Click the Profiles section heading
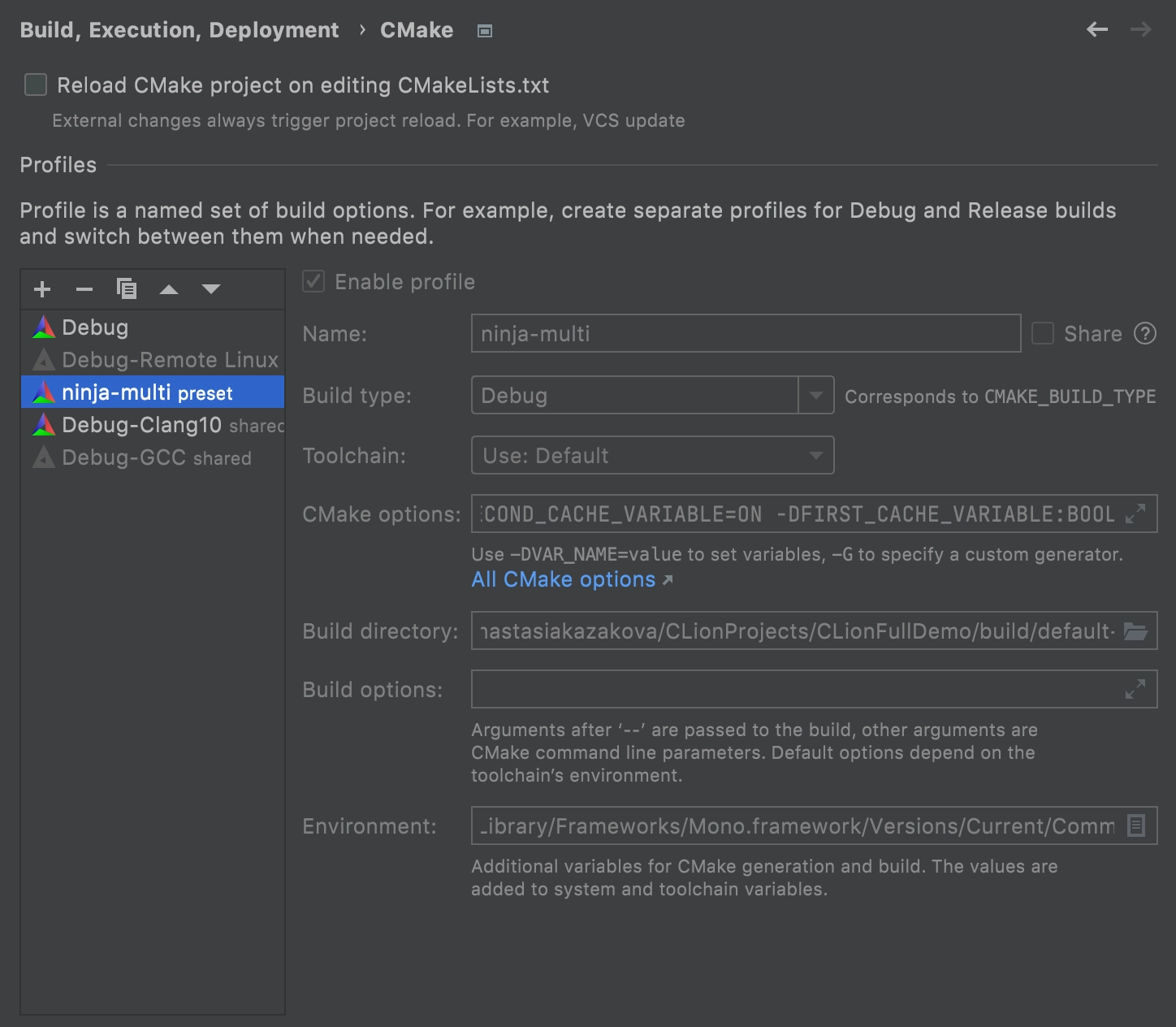The width and height of the screenshot is (1176, 1027). (58, 165)
